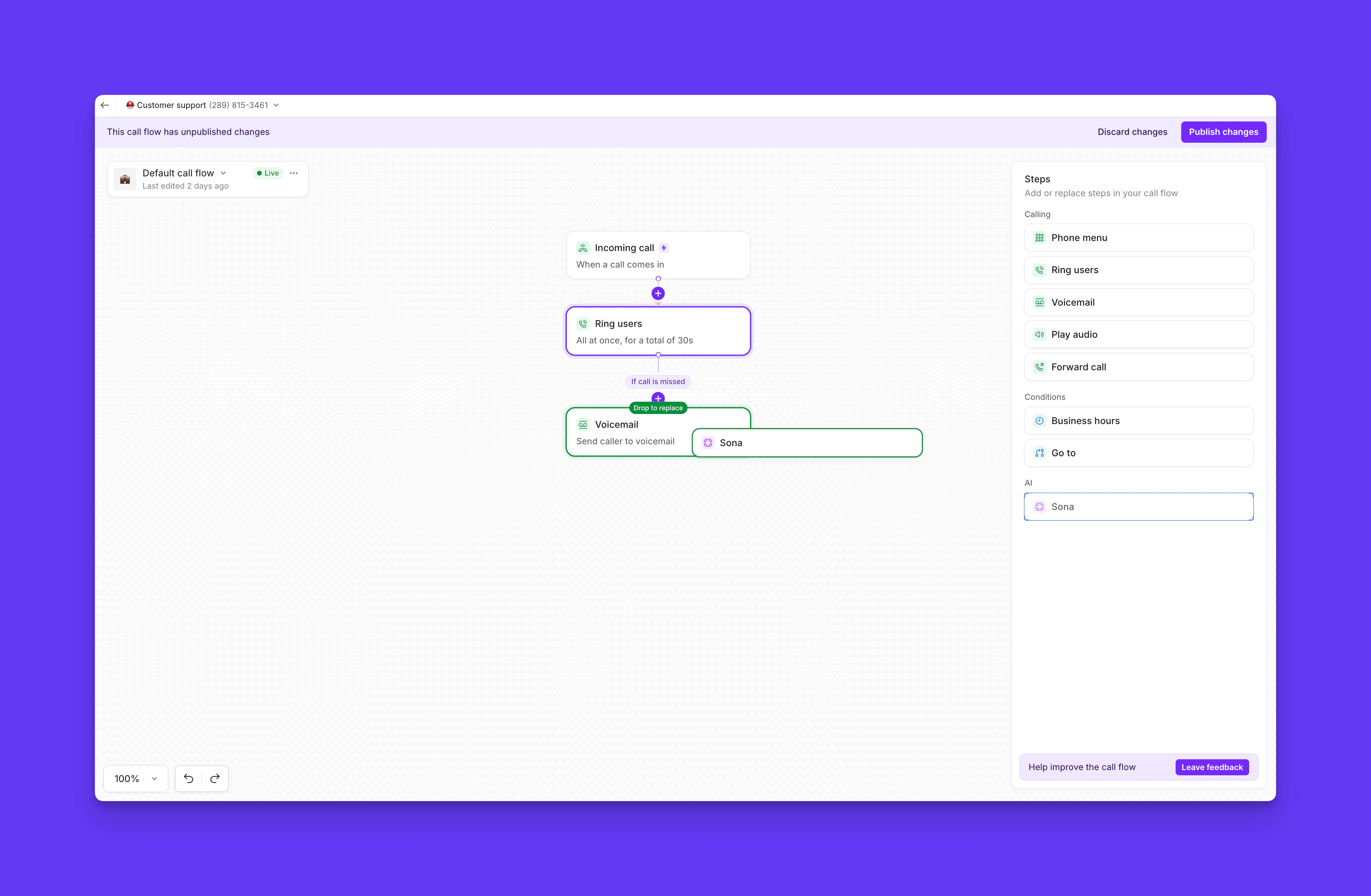The width and height of the screenshot is (1371, 896).
Task: Pick the Go to condition step
Action: 1138,453
